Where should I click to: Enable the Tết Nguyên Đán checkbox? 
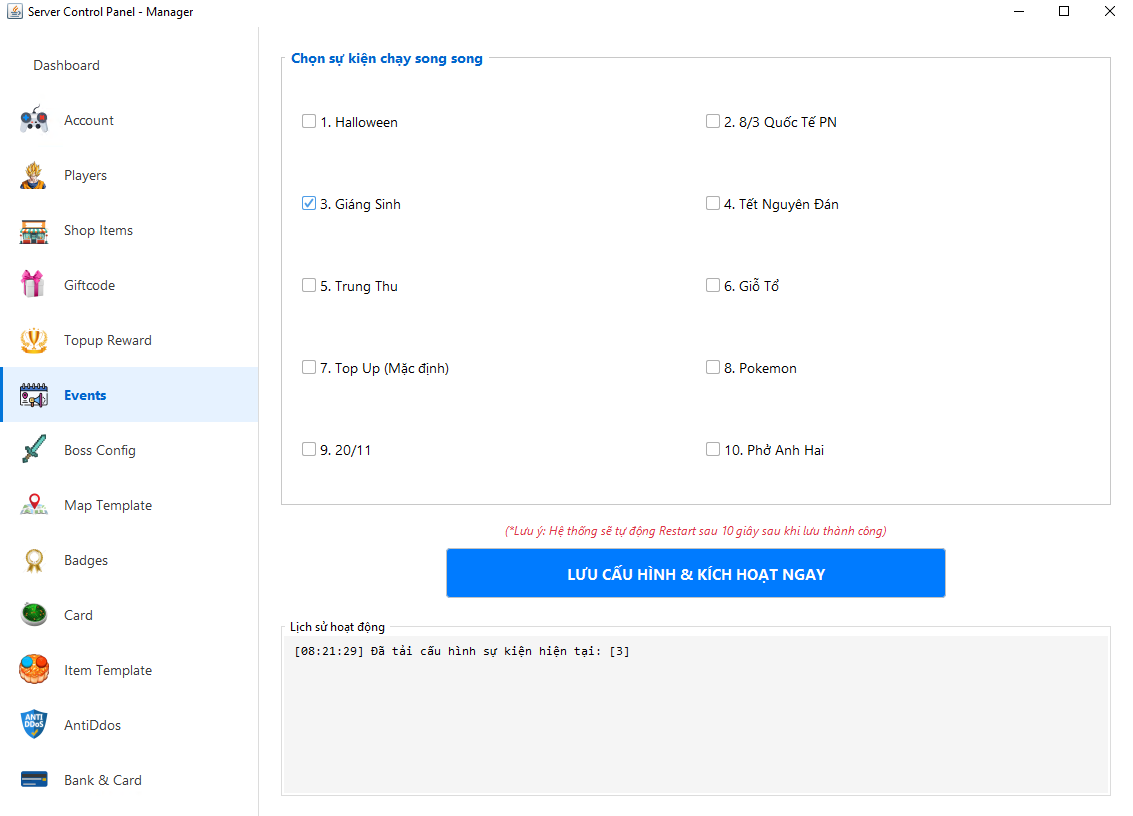tap(712, 203)
